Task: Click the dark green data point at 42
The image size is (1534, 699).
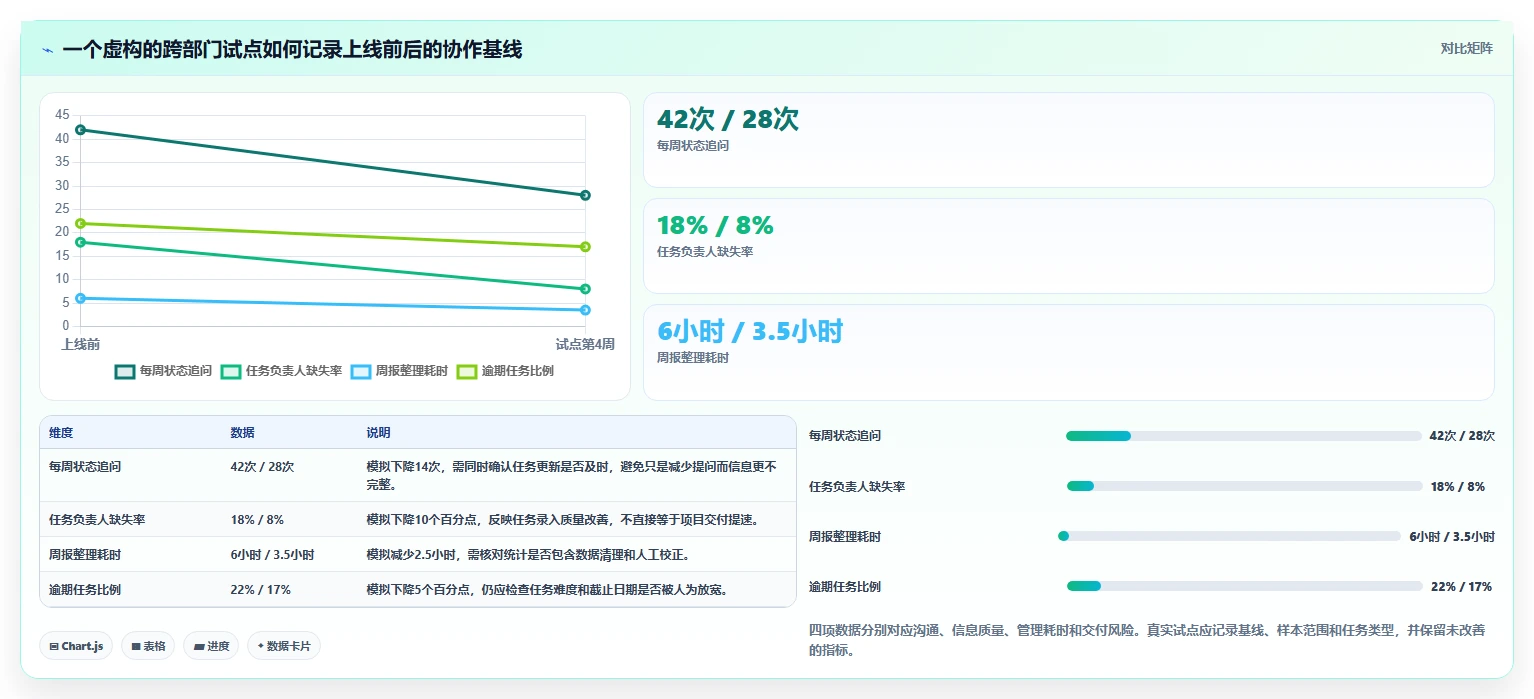Action: point(80,130)
